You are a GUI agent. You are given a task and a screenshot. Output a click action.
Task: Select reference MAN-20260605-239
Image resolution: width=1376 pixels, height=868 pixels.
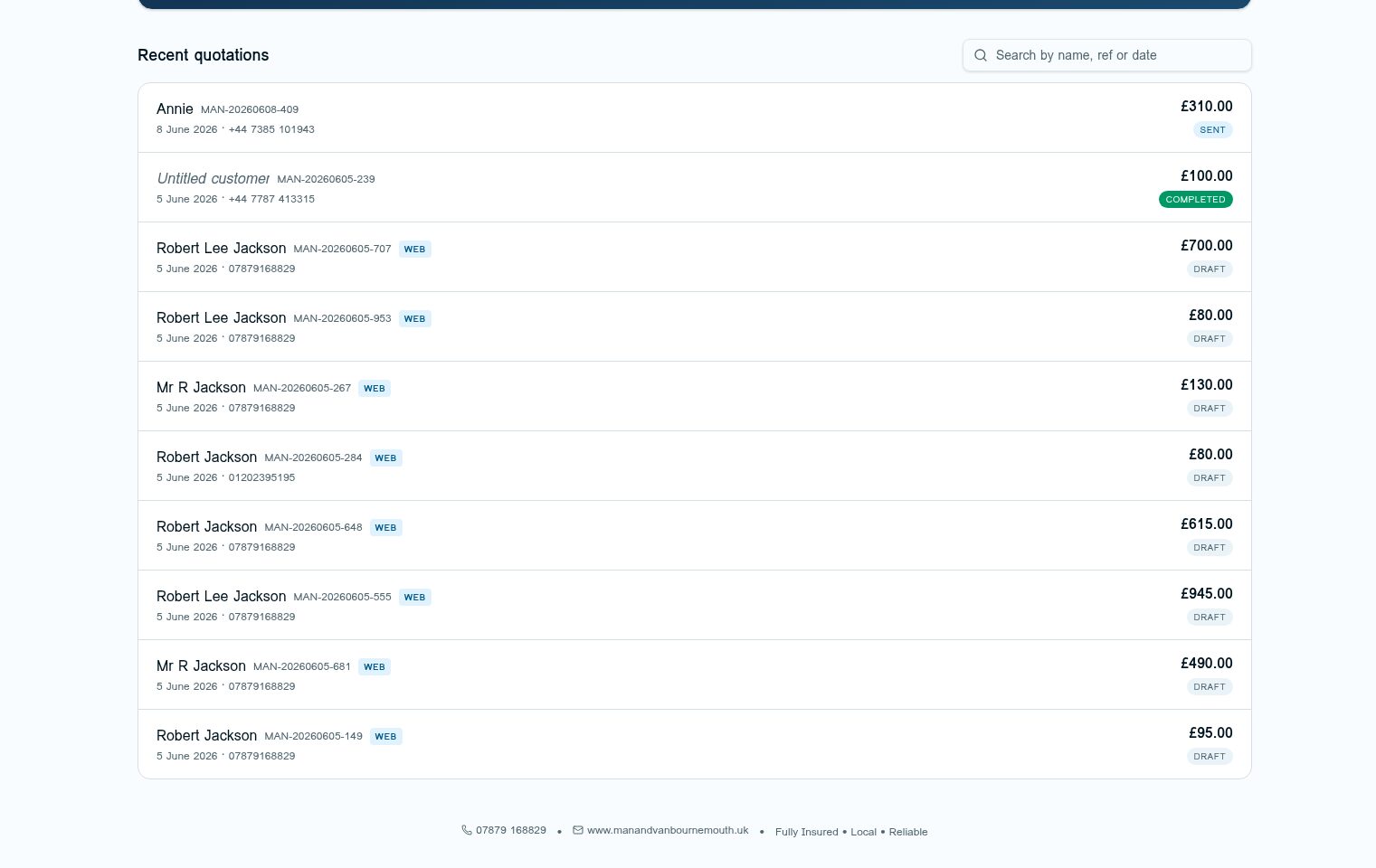(326, 179)
